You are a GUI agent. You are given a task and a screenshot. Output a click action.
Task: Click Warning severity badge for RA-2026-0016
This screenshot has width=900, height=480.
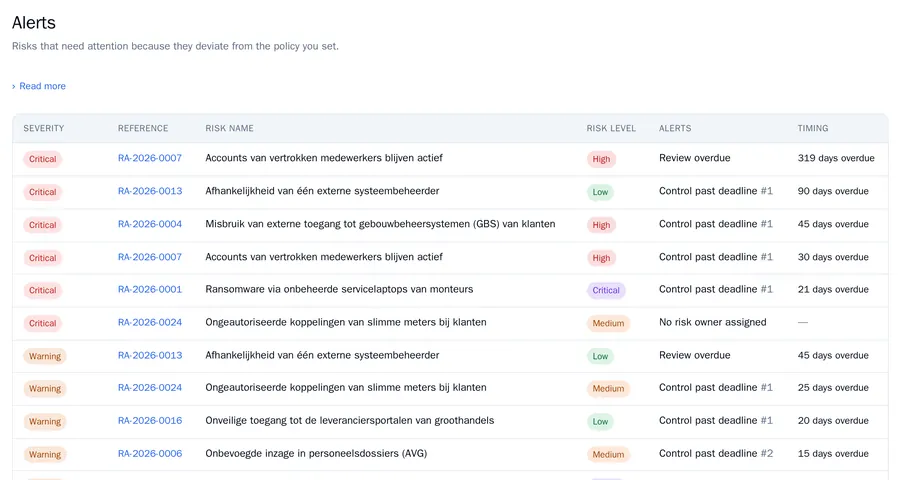45,421
